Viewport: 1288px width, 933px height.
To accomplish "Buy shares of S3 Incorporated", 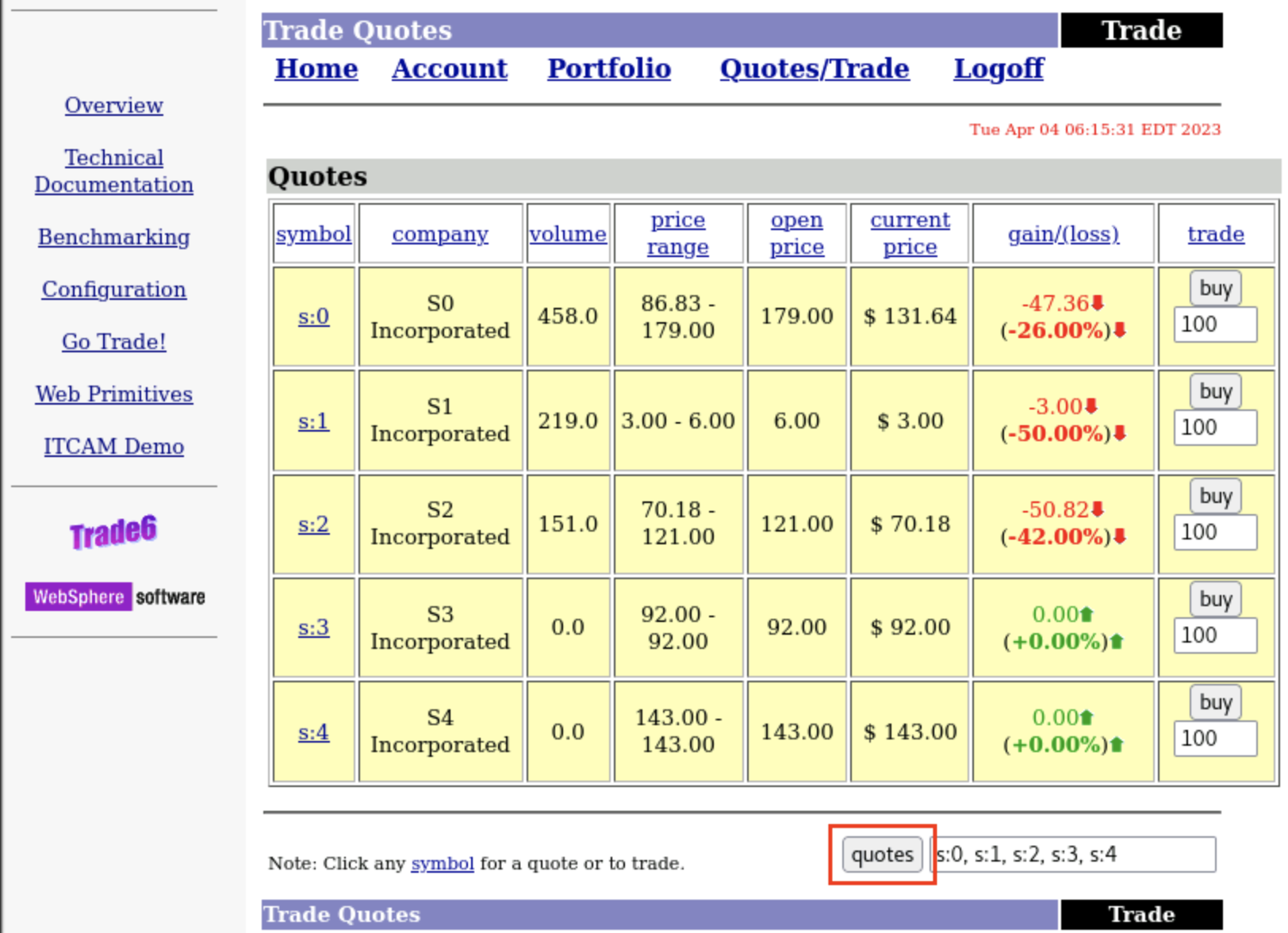I will pos(1216,599).
